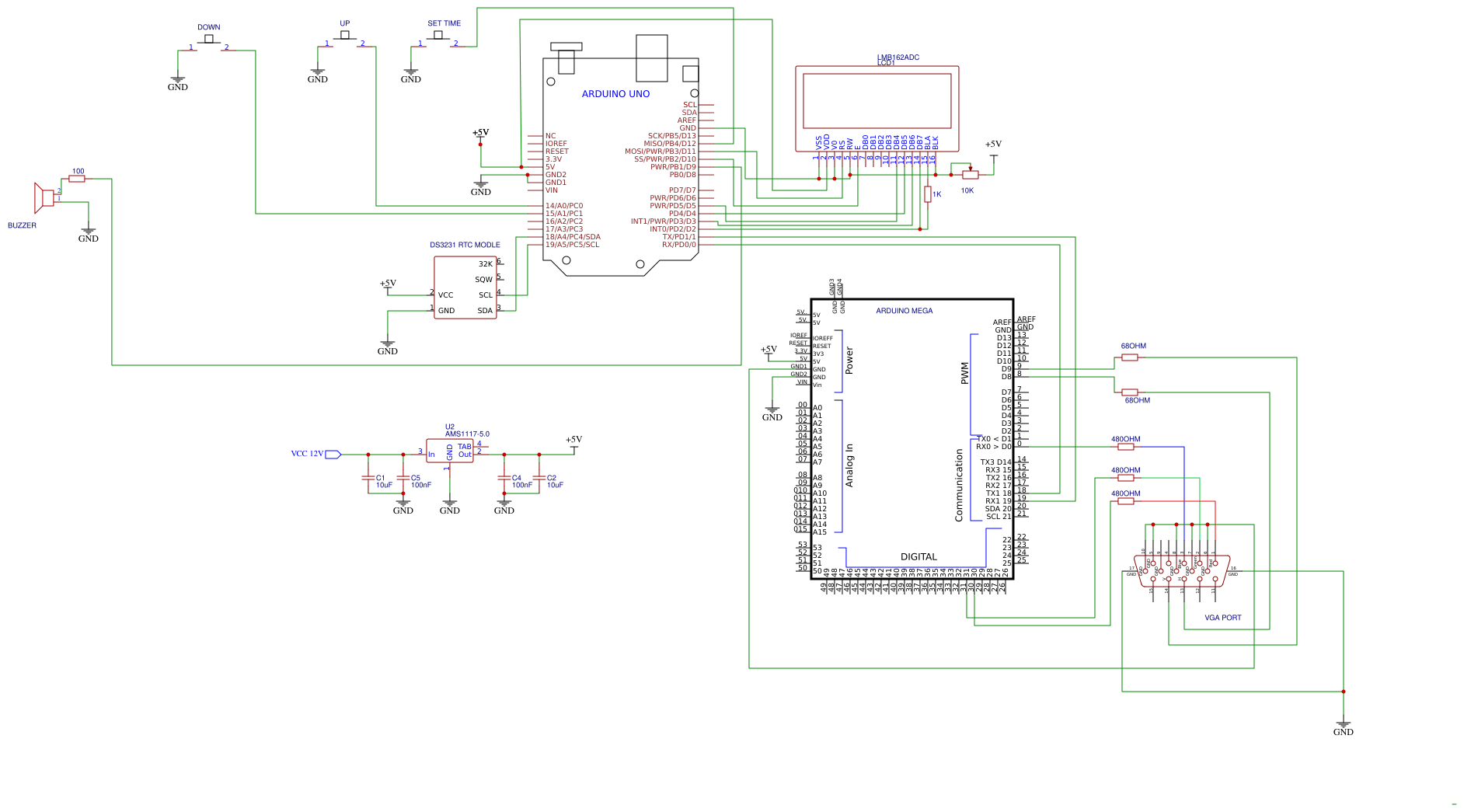Click the Power section label on the Mega
The image size is (1464, 812).
coord(849,361)
